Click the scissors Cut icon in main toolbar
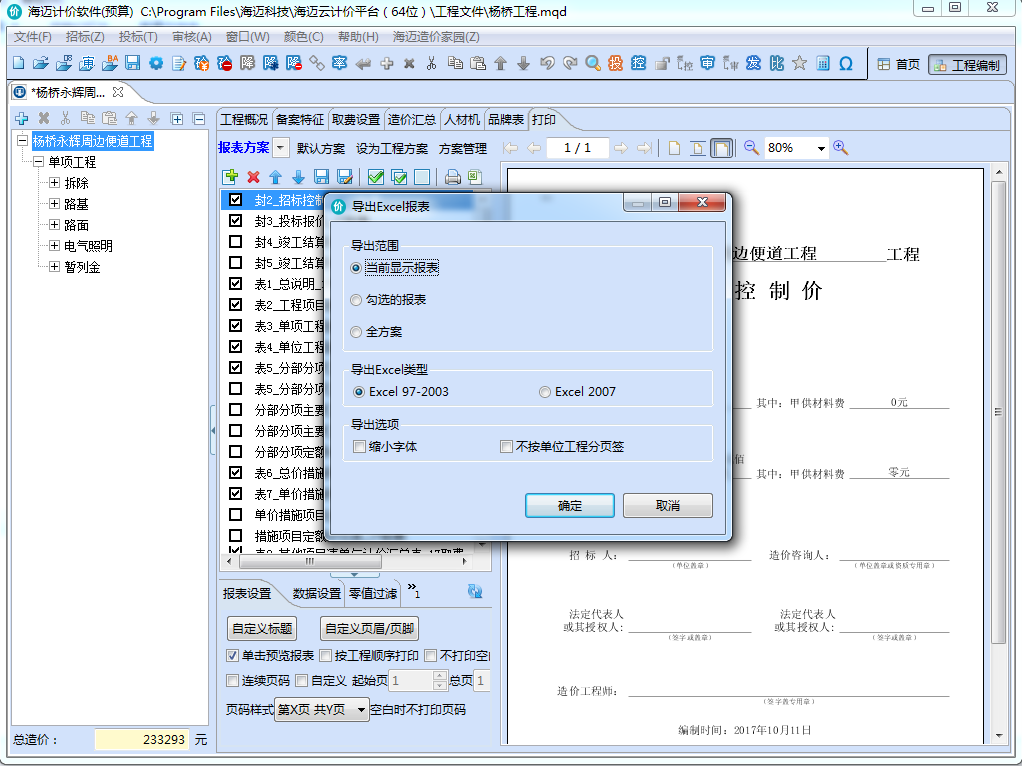 click(431, 63)
